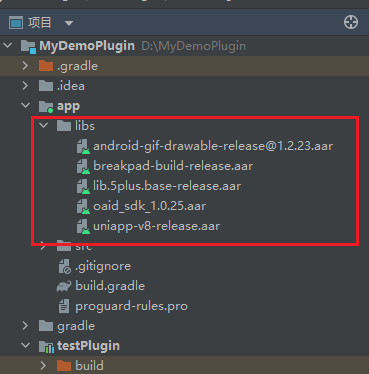Select oaid_sdk_1.0.25.aar
This screenshot has width=369, height=374.
[150, 206]
